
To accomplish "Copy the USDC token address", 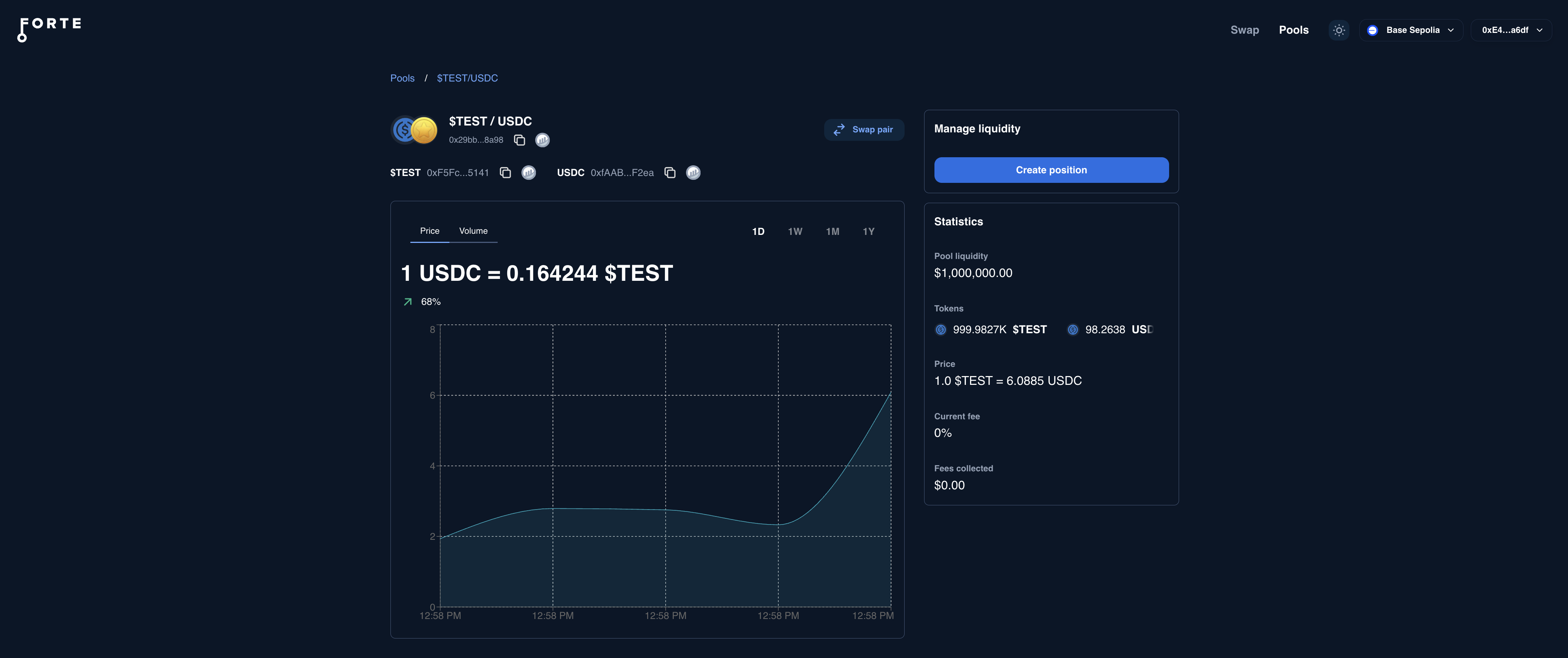I will [670, 173].
